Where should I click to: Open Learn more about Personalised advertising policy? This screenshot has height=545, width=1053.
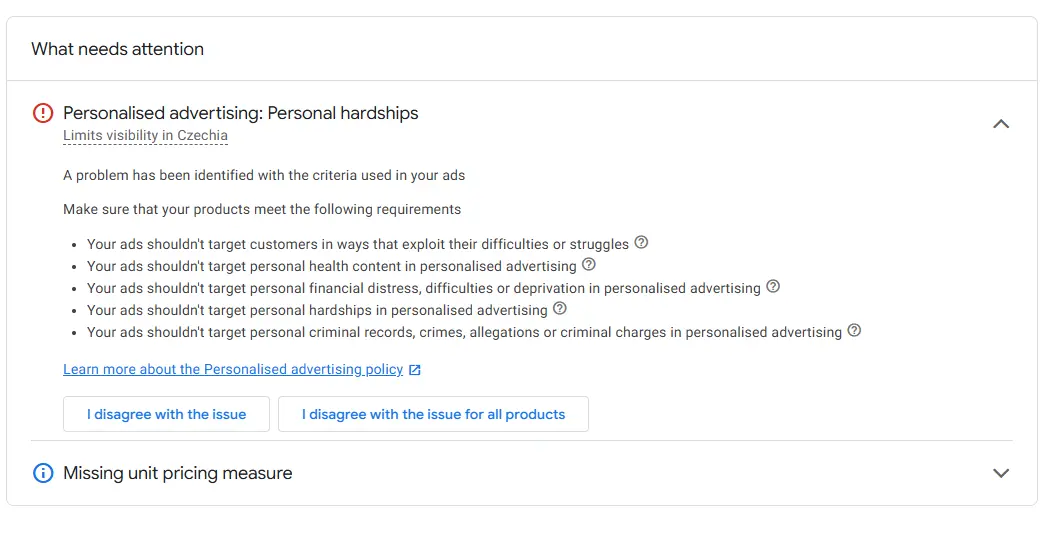(x=233, y=370)
